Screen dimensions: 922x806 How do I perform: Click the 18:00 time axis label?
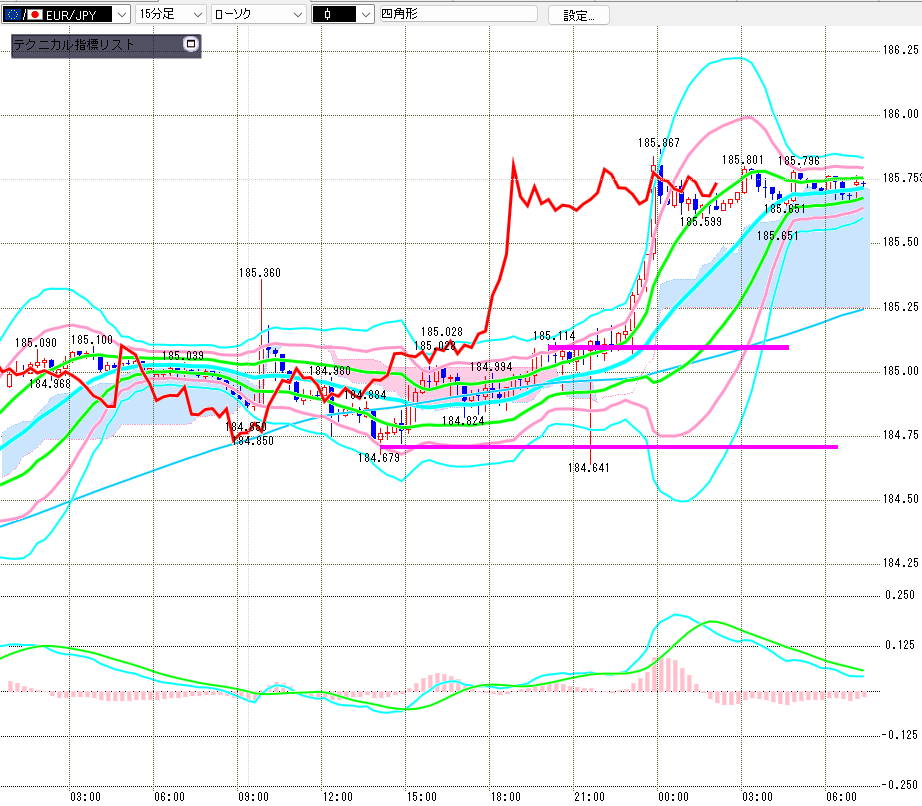pos(506,797)
